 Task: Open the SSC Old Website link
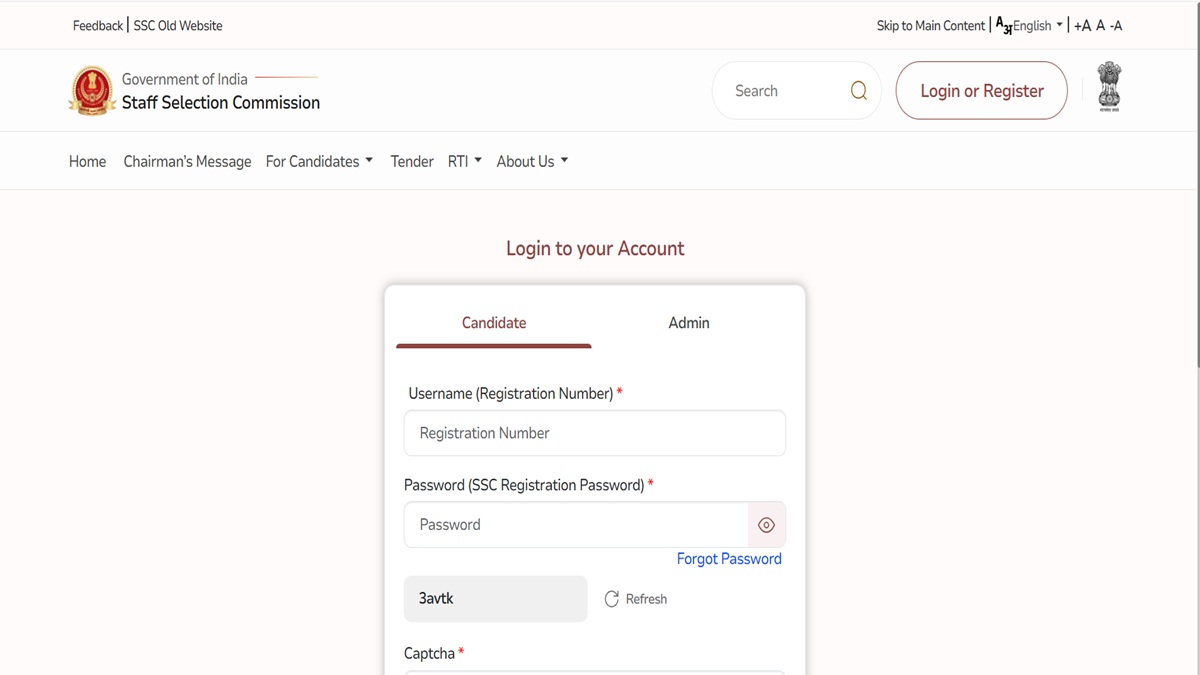(178, 26)
